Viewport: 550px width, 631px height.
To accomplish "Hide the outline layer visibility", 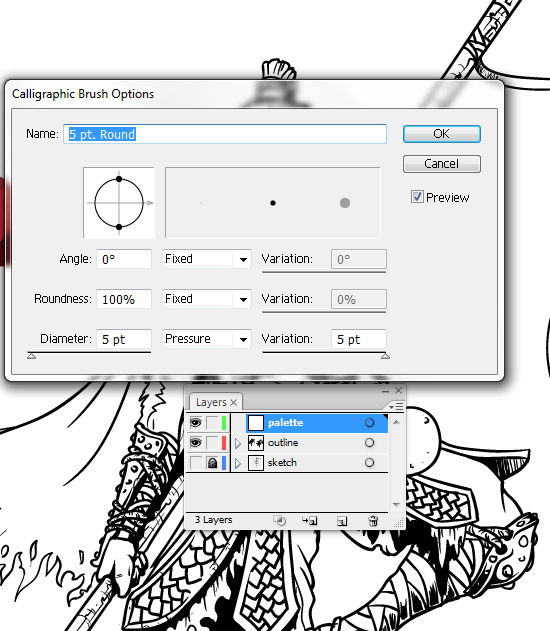I will 196,443.
